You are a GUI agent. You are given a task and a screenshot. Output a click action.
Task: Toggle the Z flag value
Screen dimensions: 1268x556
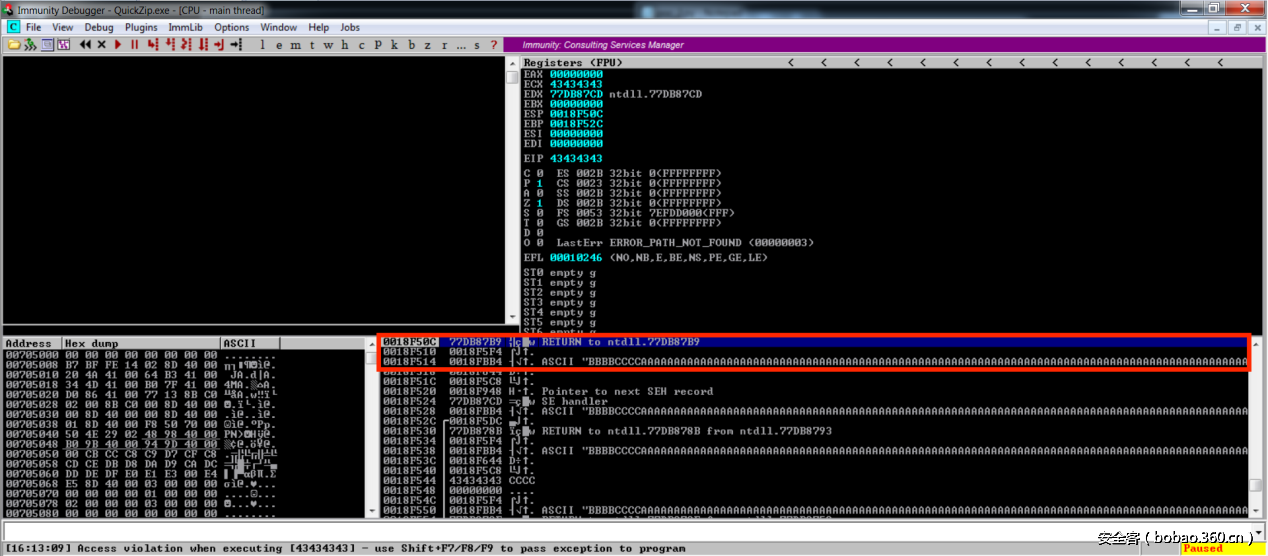pyautogui.click(x=539, y=203)
